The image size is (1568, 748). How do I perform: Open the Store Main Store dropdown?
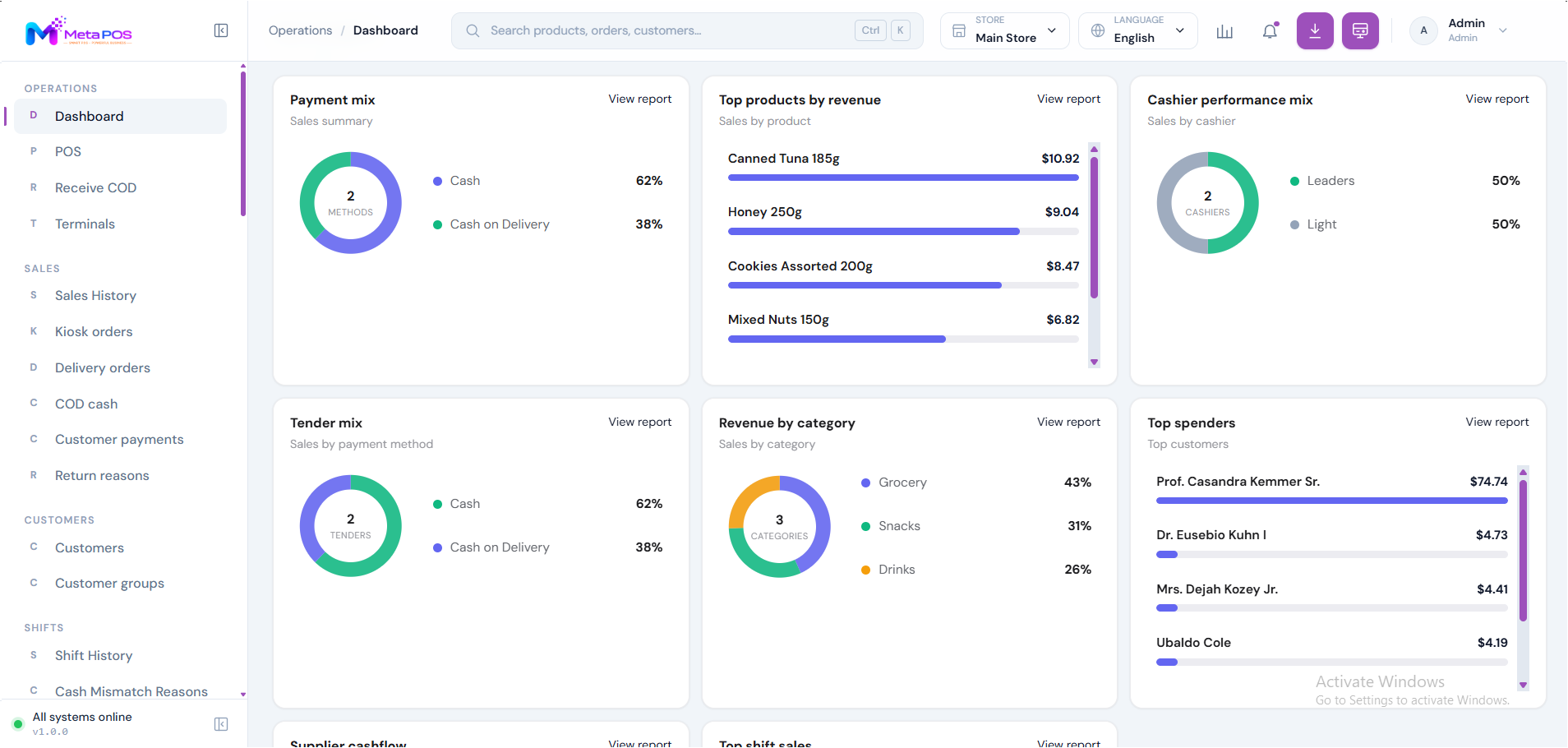[x=1005, y=30]
